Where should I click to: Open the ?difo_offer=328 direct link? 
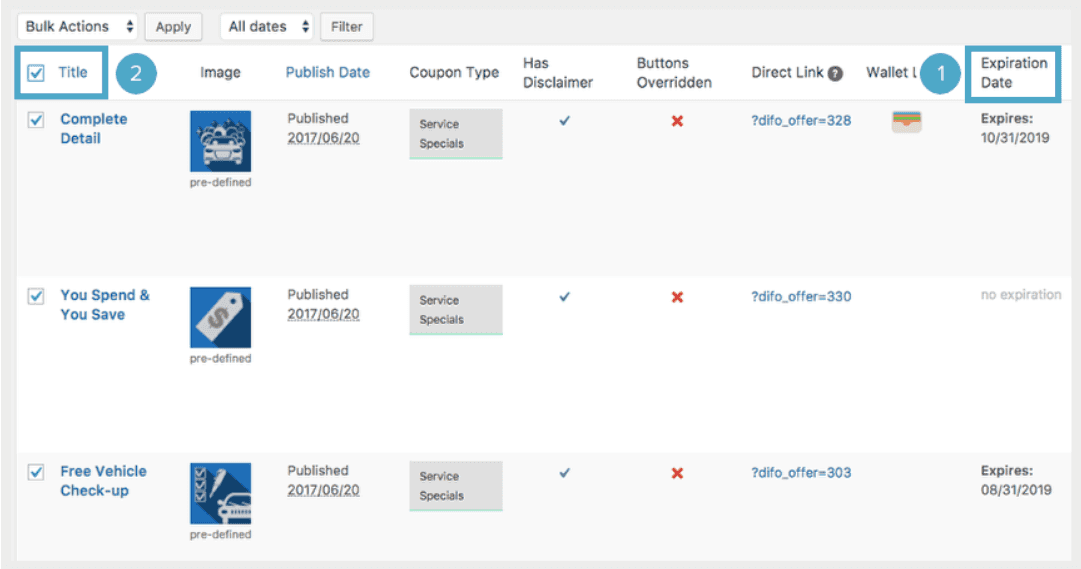tap(801, 121)
